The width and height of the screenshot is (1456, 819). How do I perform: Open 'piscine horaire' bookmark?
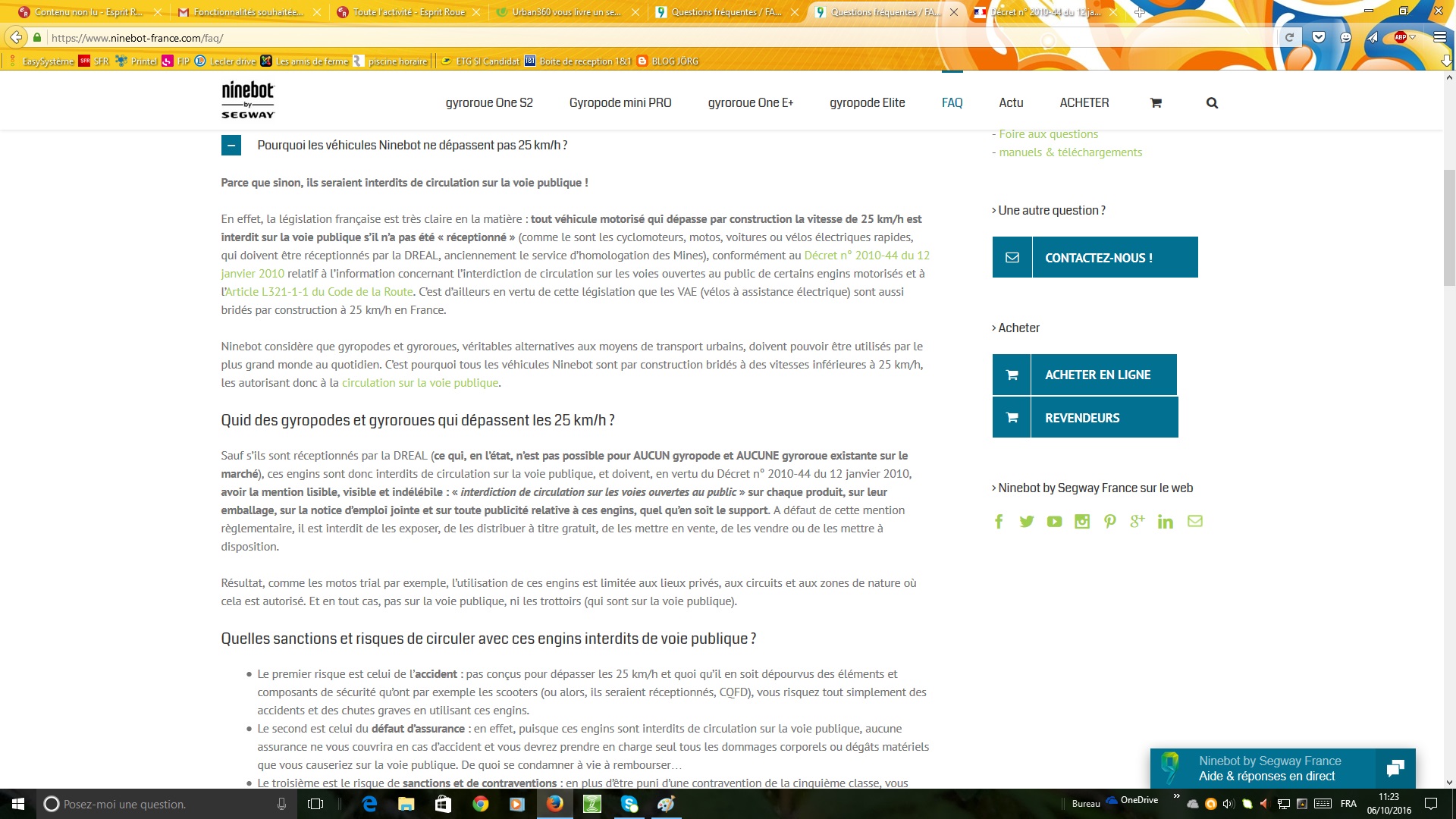click(391, 61)
